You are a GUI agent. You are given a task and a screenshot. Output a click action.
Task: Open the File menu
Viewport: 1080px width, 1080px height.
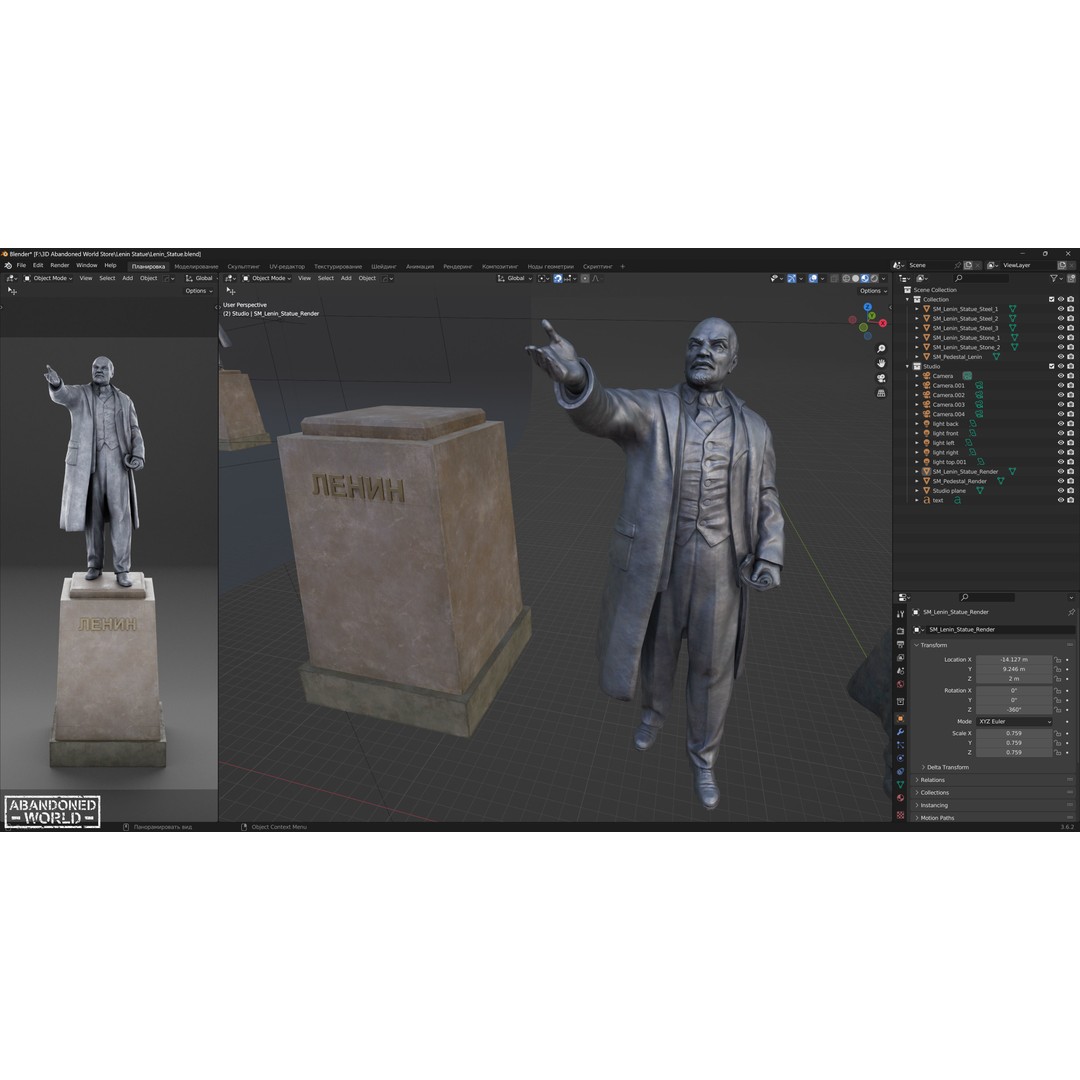tap(21, 266)
